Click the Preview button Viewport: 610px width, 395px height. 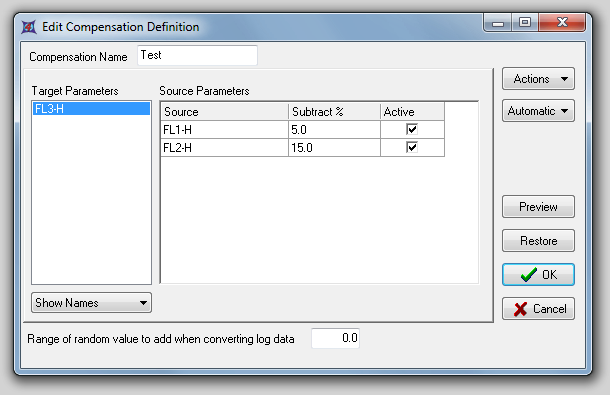click(x=538, y=207)
